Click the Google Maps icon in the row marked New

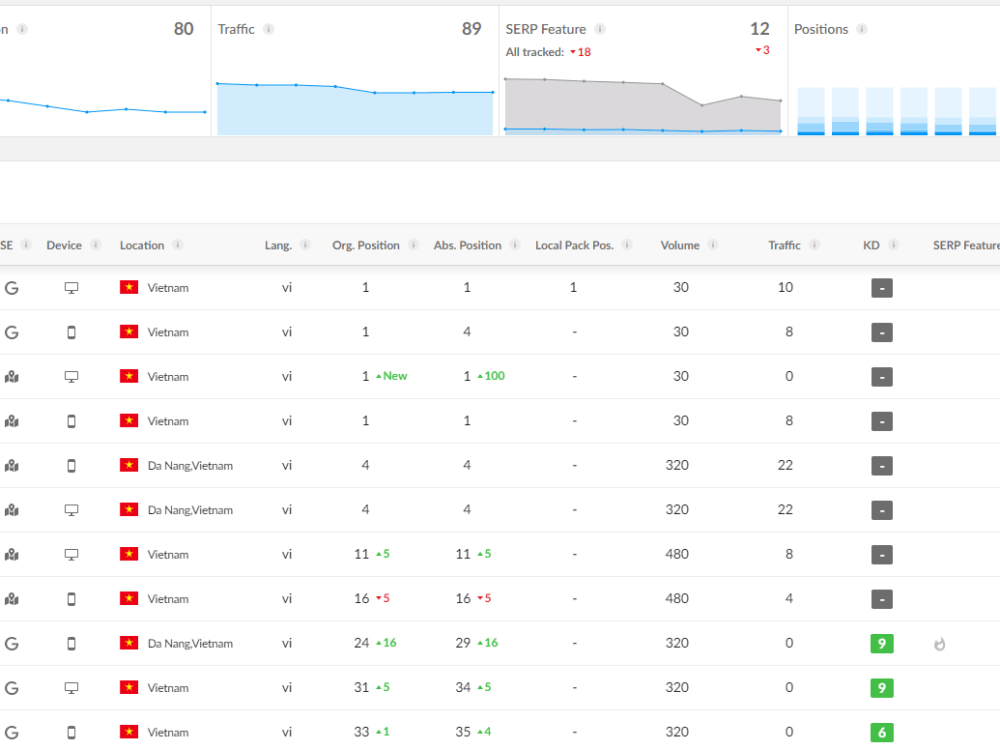11,377
